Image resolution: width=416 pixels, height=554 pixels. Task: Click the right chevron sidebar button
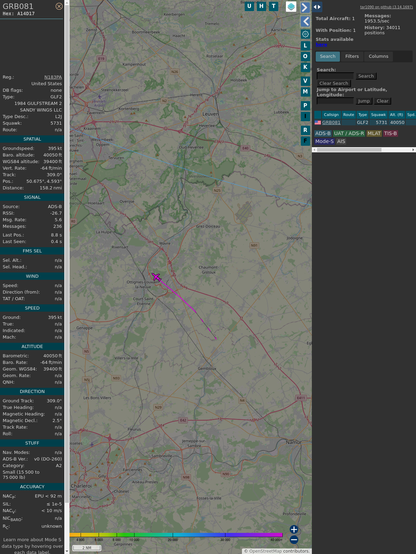click(305, 7)
